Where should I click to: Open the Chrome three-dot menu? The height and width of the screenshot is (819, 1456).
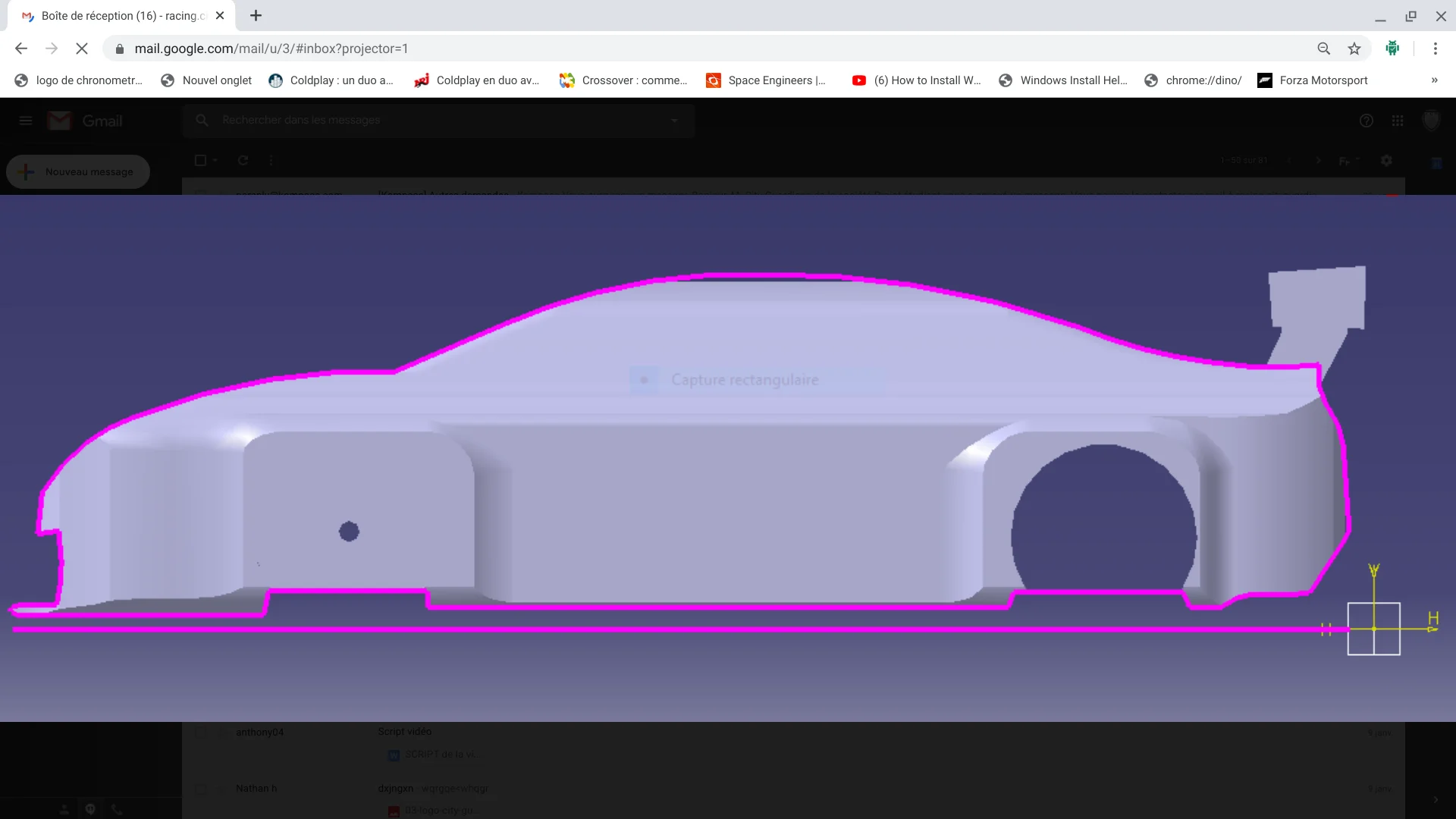[1436, 49]
